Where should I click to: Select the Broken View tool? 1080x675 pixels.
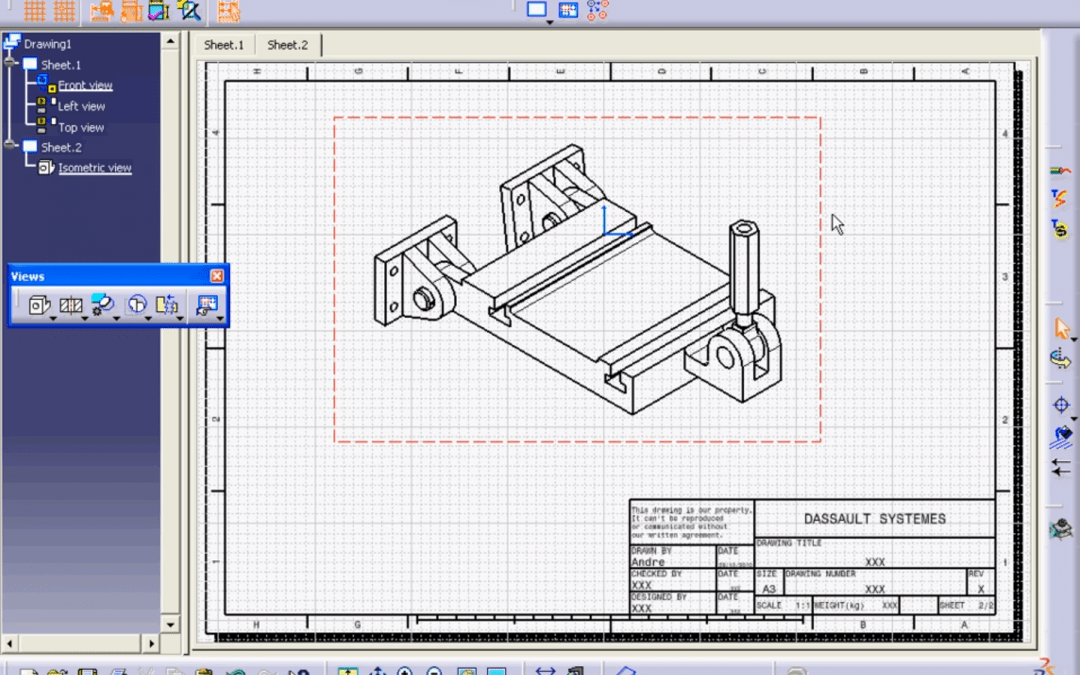(x=168, y=305)
